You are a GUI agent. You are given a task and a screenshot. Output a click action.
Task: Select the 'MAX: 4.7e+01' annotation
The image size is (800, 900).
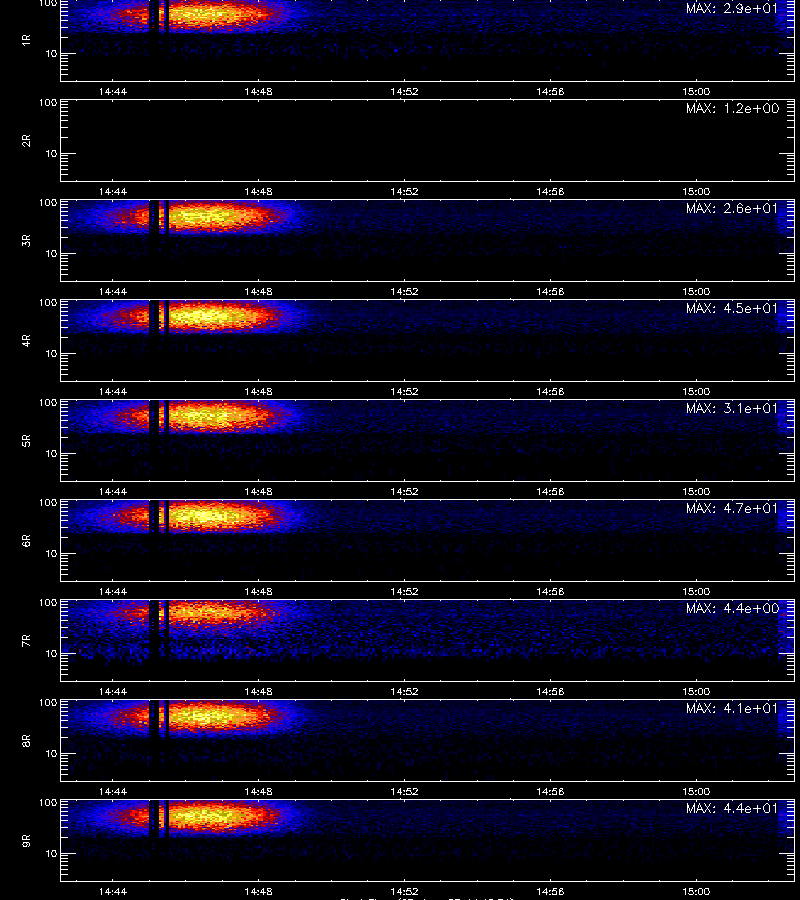pos(732,509)
